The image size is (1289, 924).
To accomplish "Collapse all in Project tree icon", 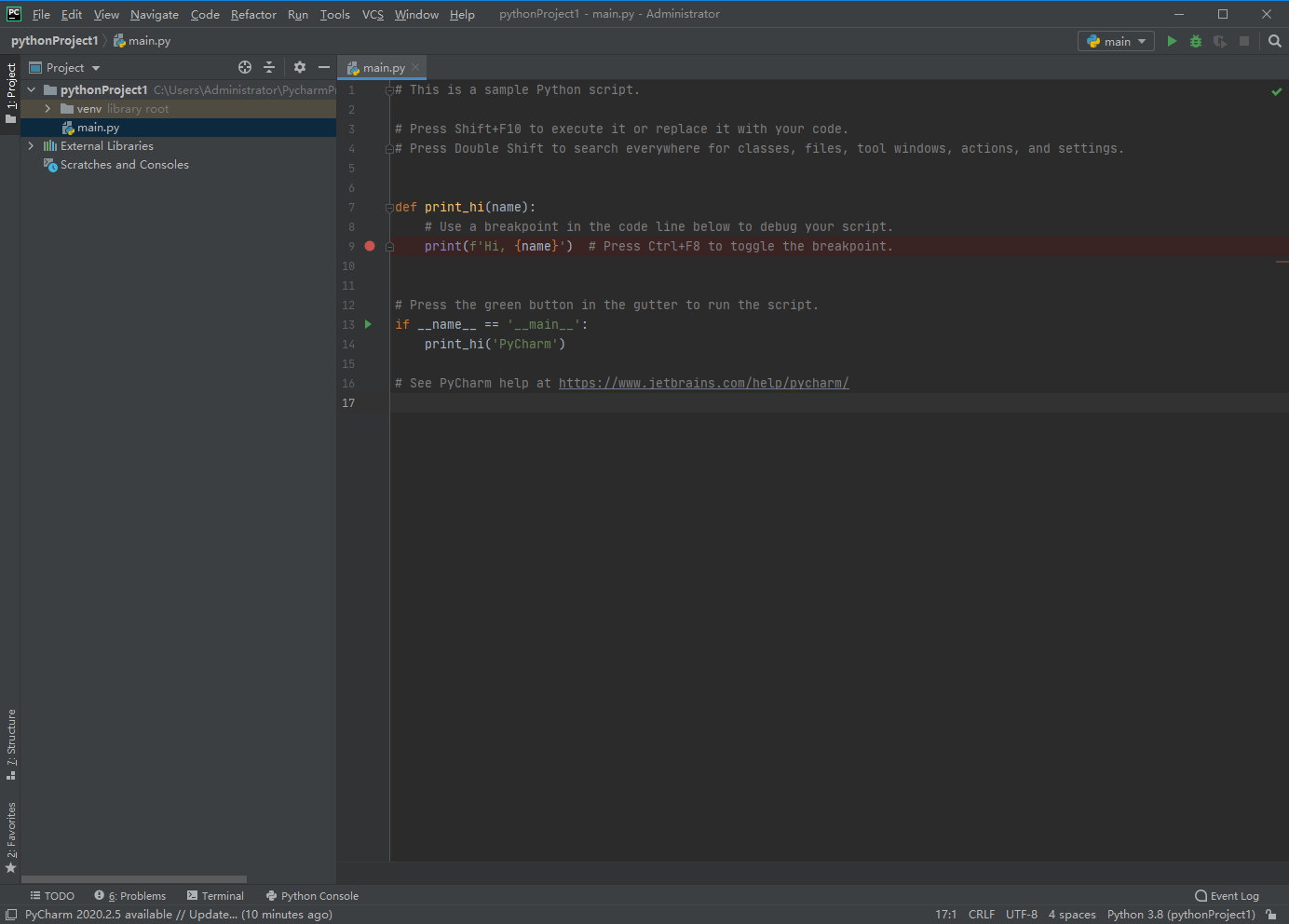I will tap(268, 67).
